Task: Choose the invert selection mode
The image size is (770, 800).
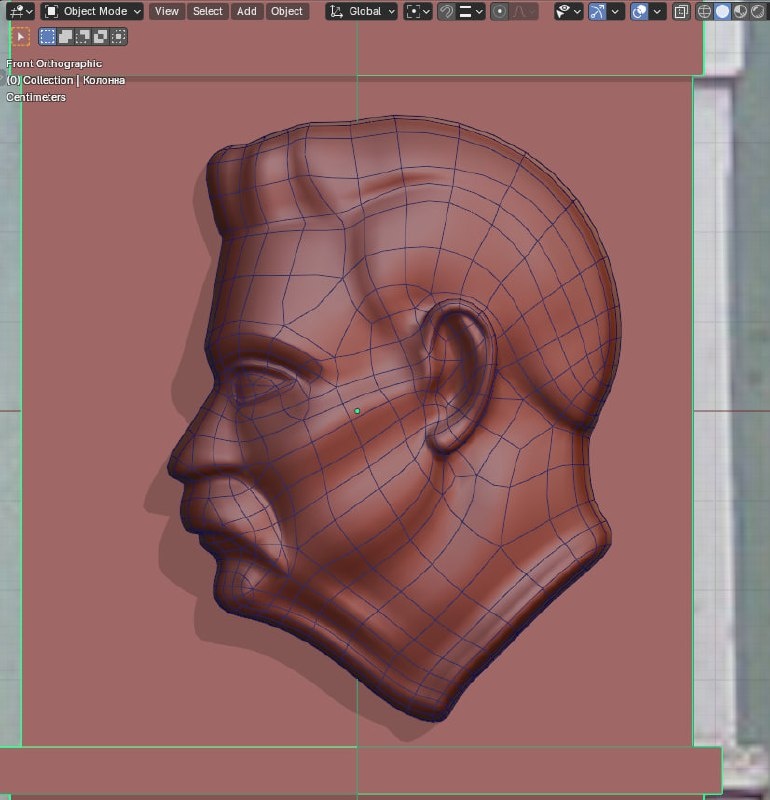Action: pyautogui.click(x=101, y=37)
